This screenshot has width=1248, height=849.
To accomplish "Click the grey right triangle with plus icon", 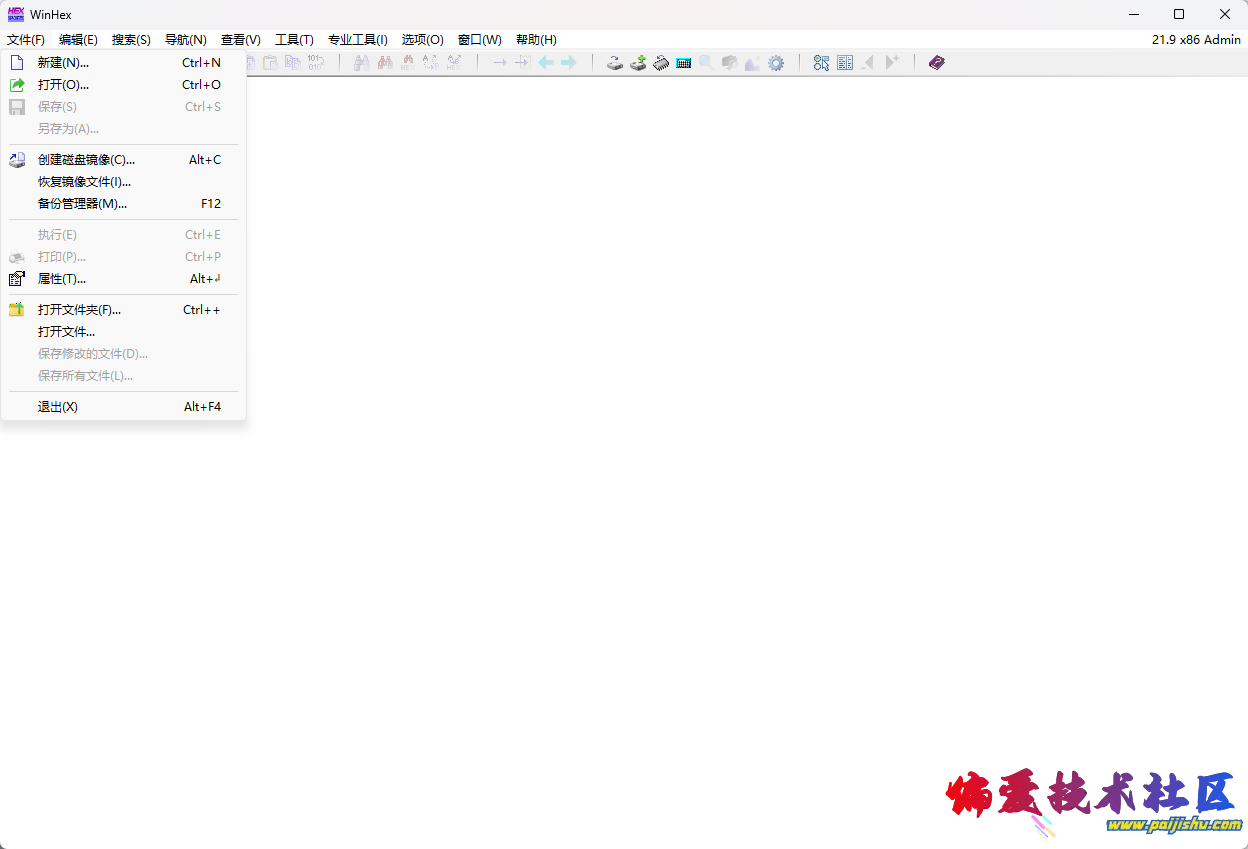I will 891,62.
